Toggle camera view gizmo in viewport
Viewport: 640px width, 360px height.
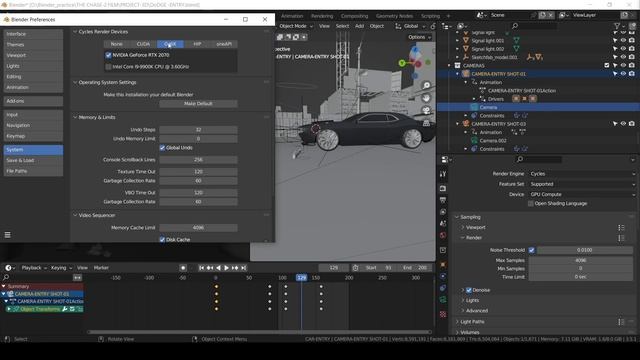426,110
